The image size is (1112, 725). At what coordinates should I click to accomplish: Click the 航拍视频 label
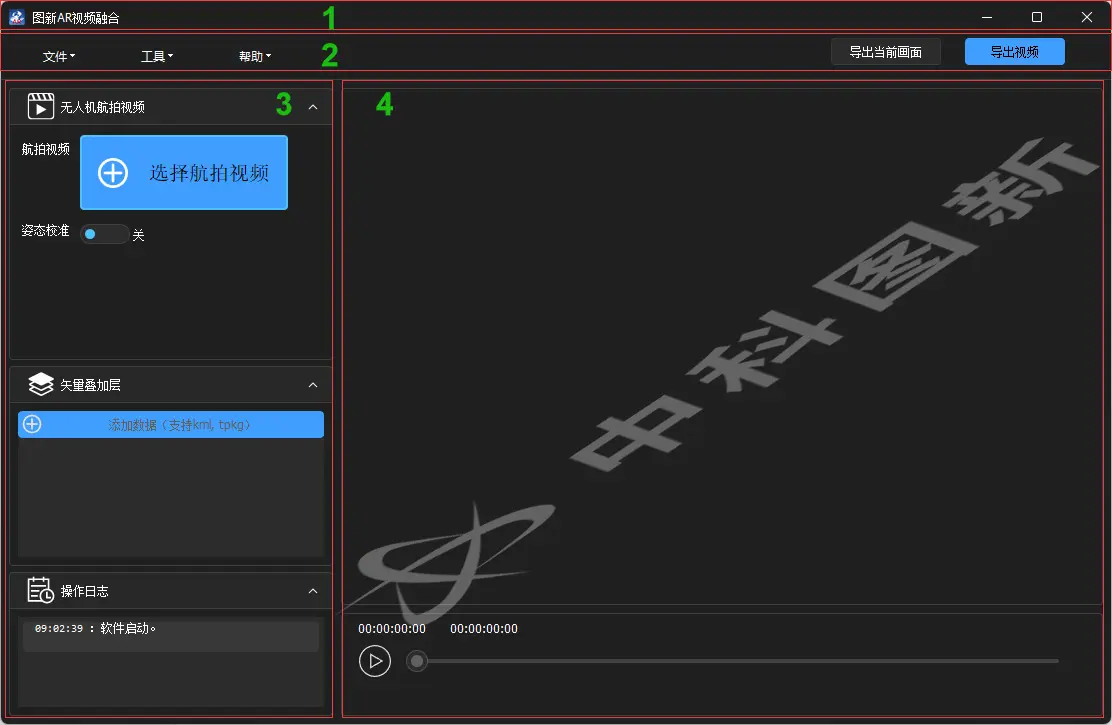click(45, 149)
